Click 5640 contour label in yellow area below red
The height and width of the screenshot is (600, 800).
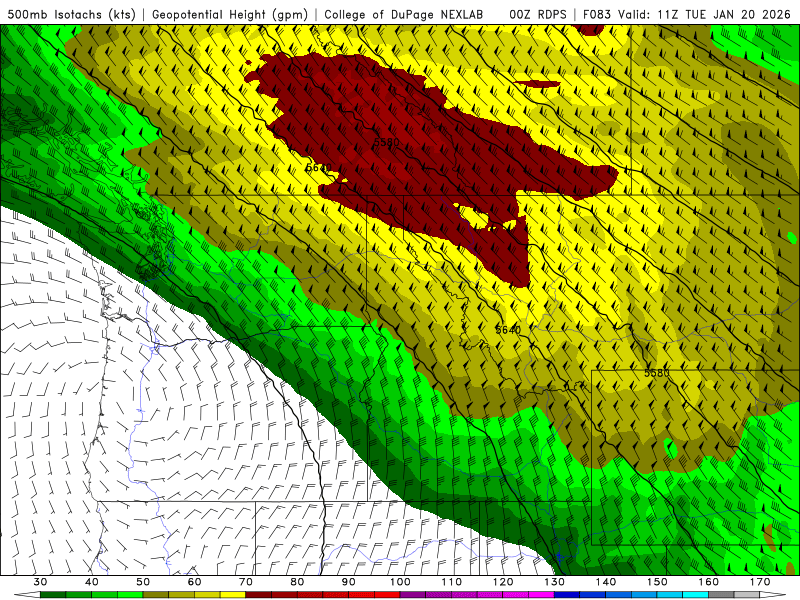508,330
